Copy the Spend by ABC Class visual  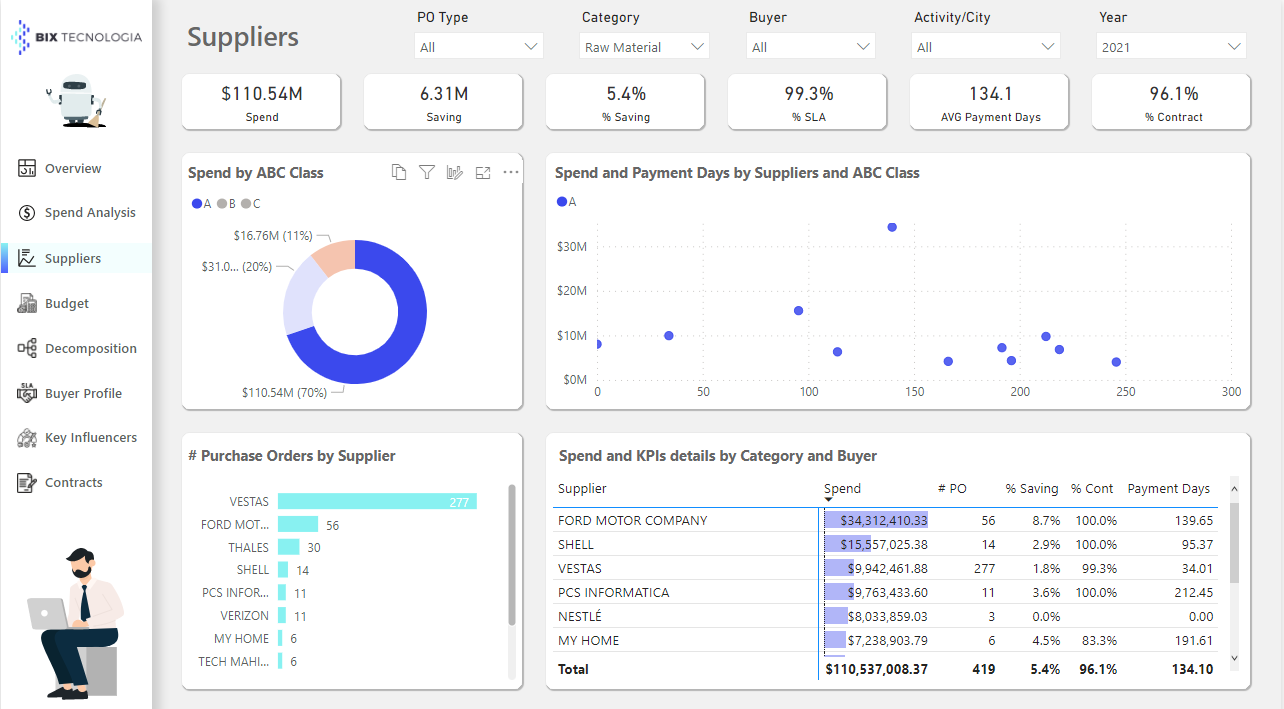399,172
